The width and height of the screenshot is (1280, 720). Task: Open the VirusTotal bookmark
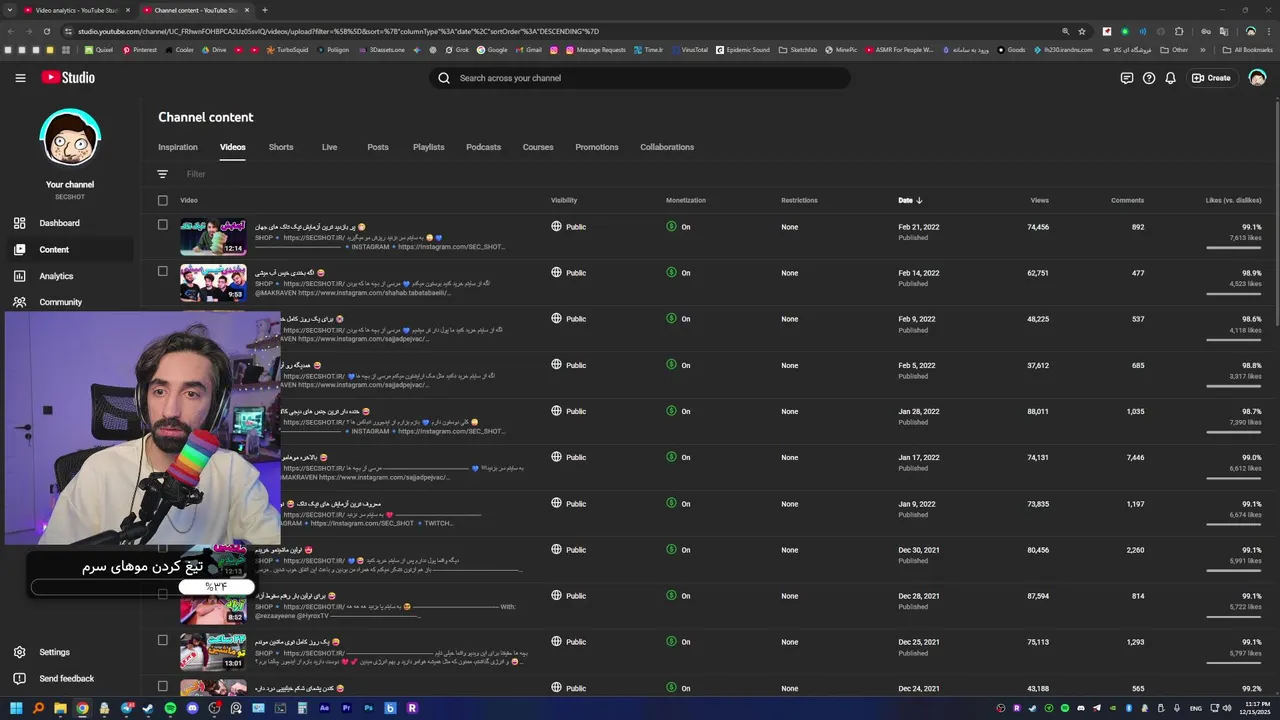click(689, 49)
